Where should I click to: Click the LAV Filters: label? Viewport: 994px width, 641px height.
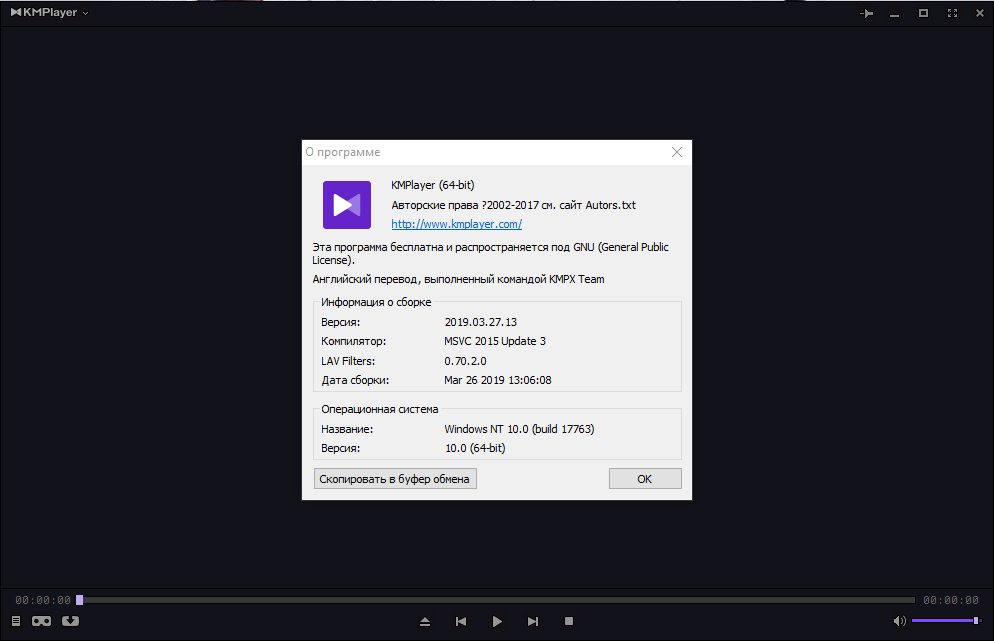point(348,361)
